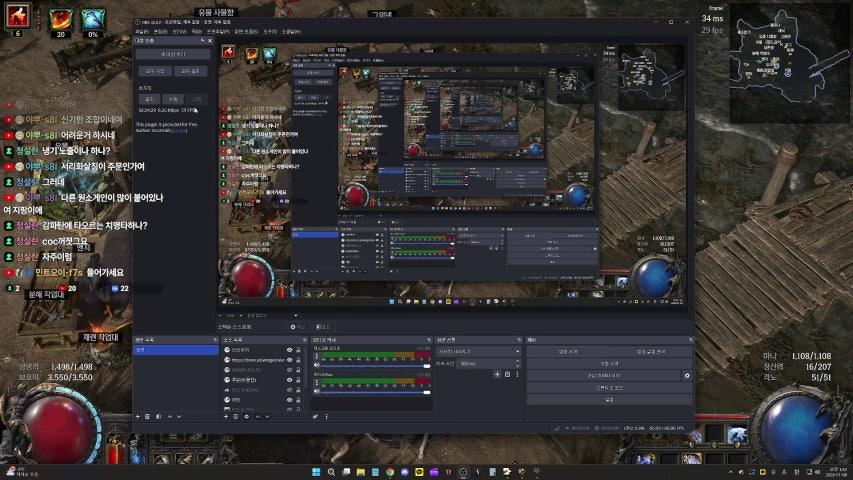The height and width of the screenshot is (480, 853).
Task: Expand the scene transition type dropdown
Action: tap(479, 352)
